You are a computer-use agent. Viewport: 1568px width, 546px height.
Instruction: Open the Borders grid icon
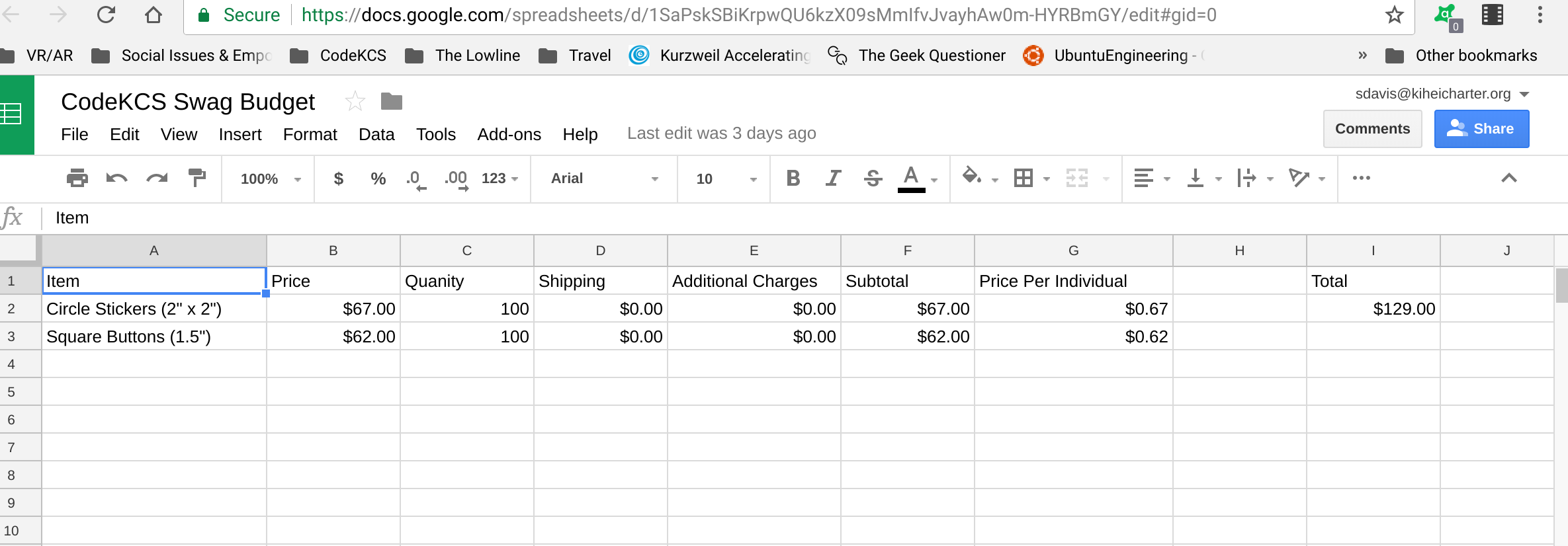coord(1024,178)
